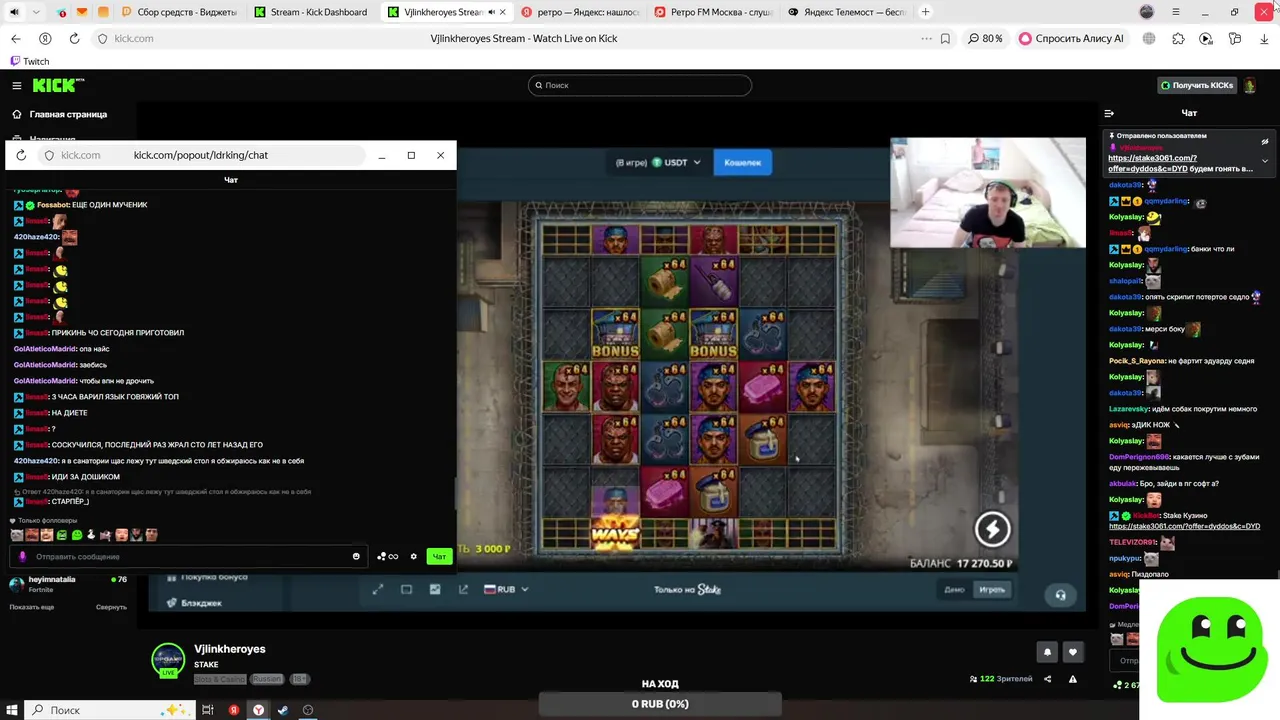
Task: Click Показать еще in the sidebar
Action: pyautogui.click(x=32, y=607)
